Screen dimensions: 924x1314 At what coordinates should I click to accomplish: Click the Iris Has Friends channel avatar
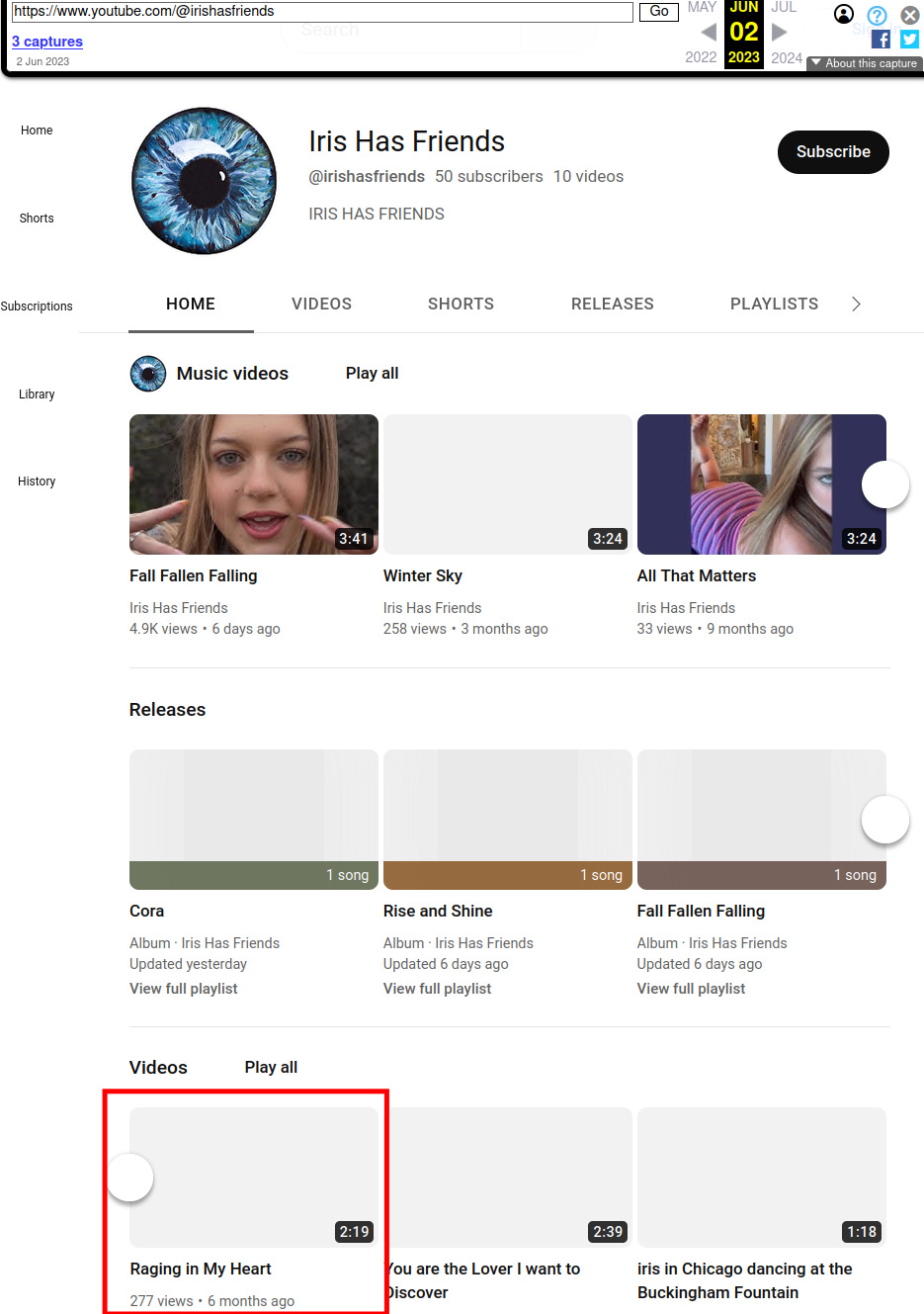click(205, 181)
